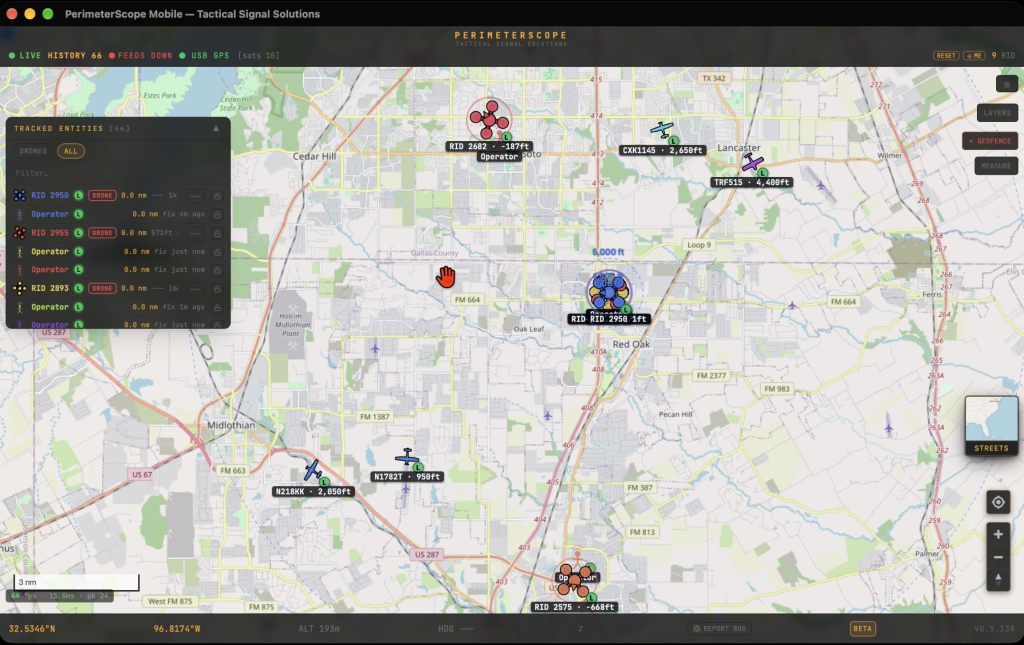Click the yellow drone icon for RID 2893

[20, 288]
